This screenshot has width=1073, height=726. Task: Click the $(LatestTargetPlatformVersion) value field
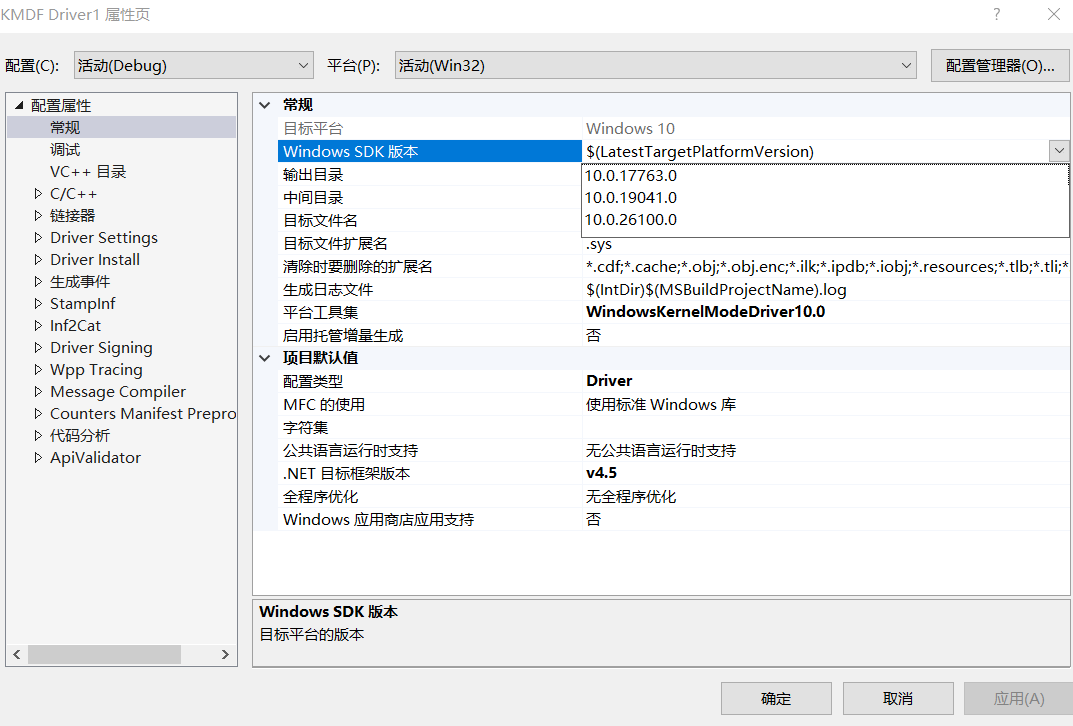pos(815,151)
